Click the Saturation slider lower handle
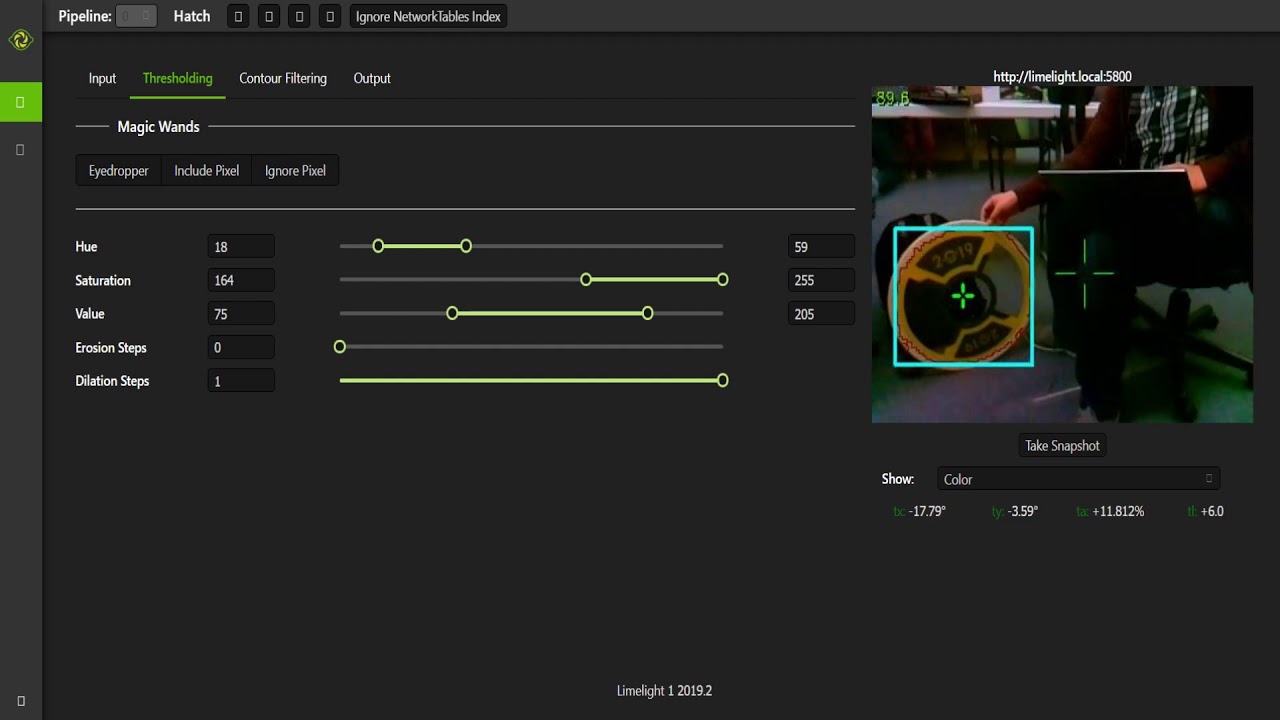This screenshot has height=720, width=1280. [586, 280]
